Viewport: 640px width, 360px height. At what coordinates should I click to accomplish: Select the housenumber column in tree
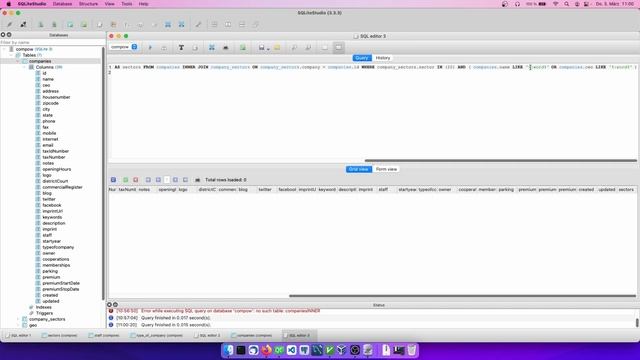(x=56, y=97)
